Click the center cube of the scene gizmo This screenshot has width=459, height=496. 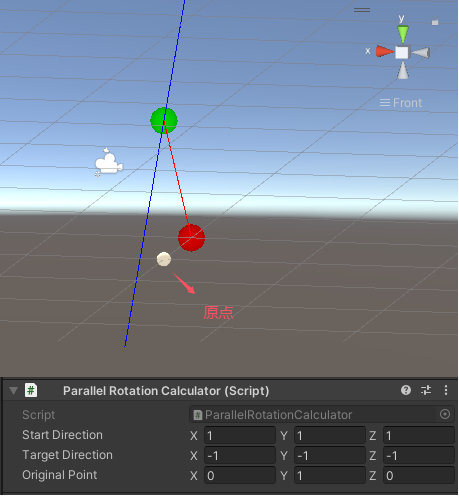click(402, 52)
